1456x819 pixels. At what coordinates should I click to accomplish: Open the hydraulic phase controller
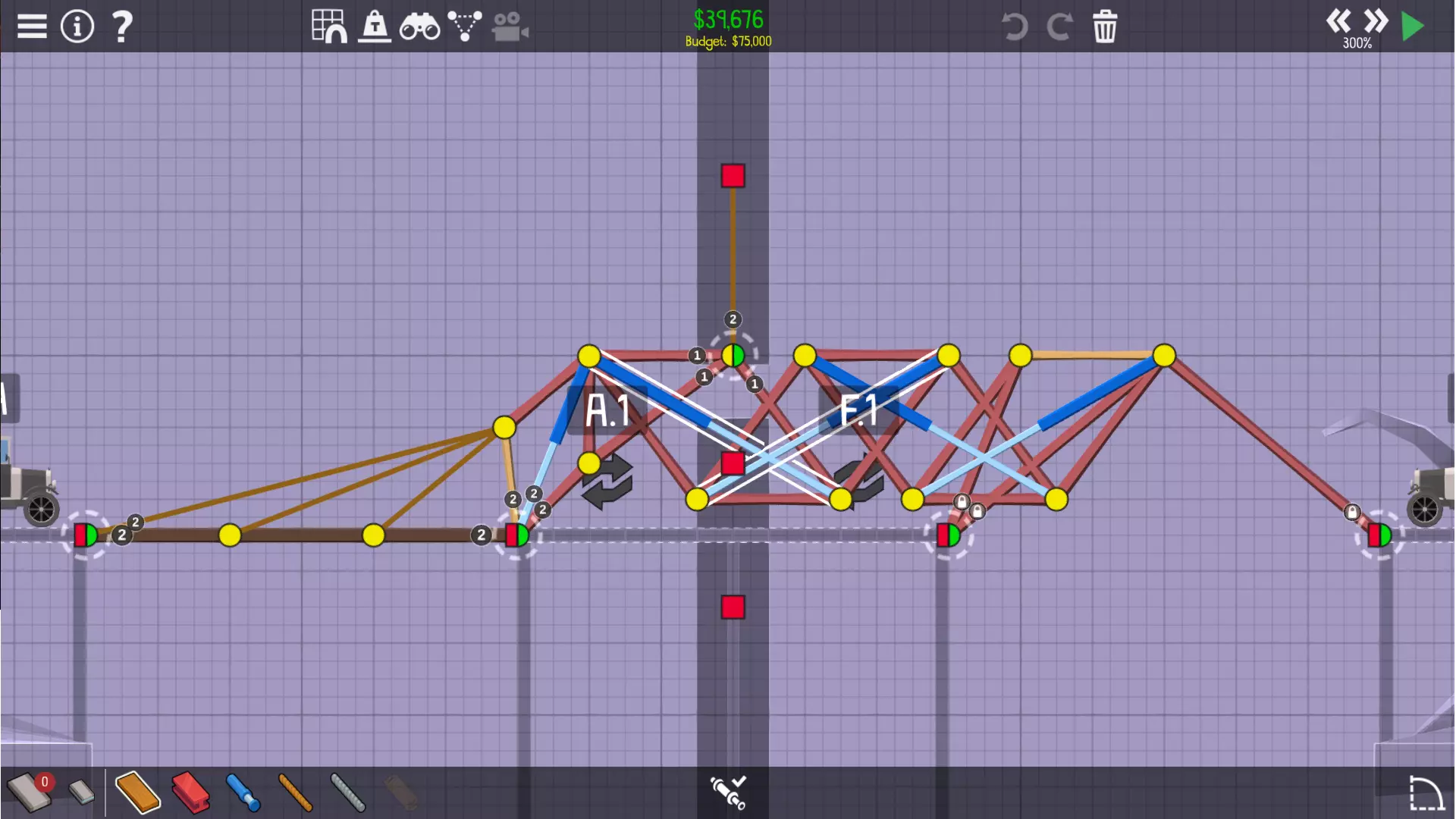728,792
